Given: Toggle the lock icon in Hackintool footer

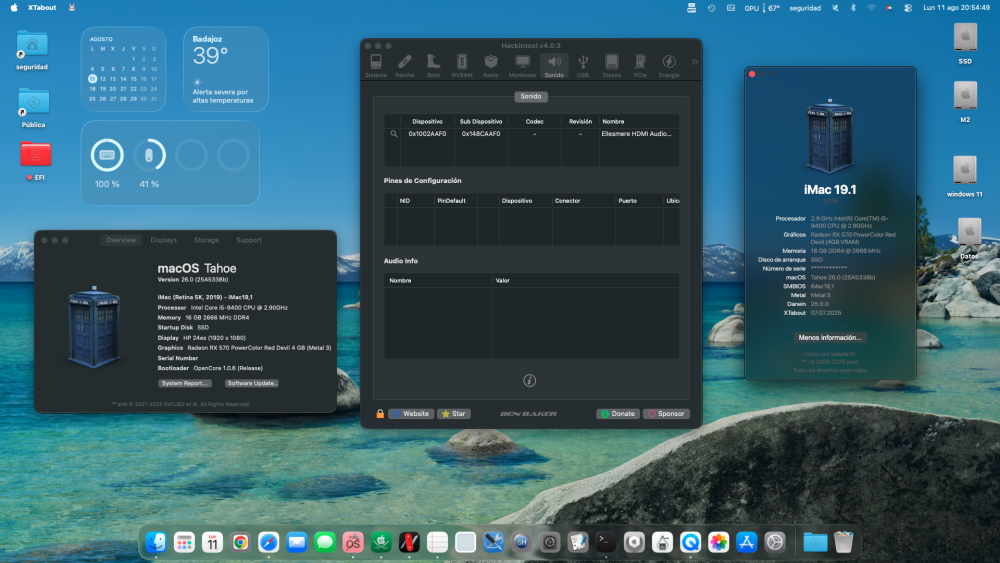Looking at the screenshot, I should [x=380, y=414].
